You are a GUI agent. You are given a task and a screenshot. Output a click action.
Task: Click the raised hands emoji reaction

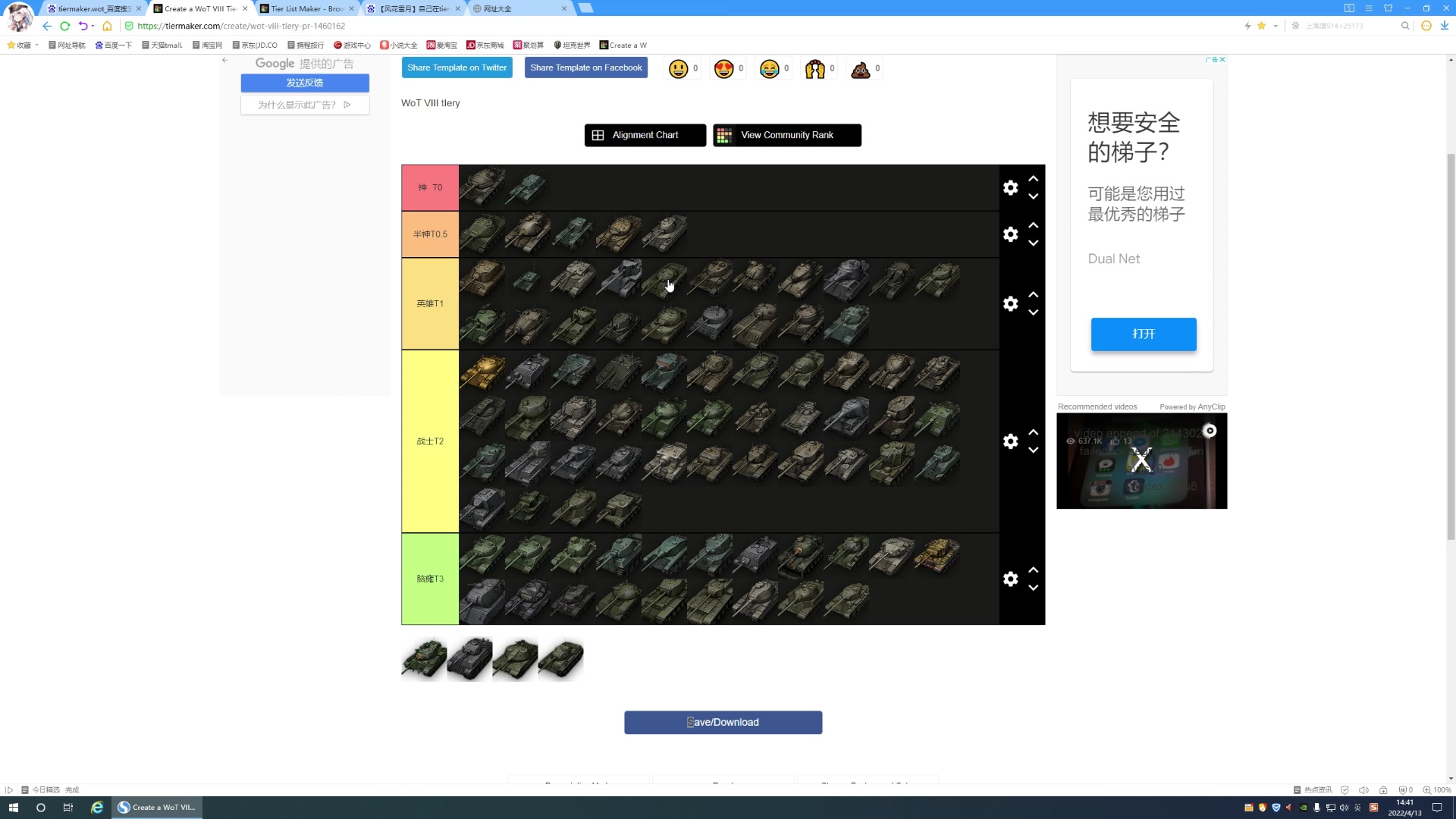click(x=815, y=69)
